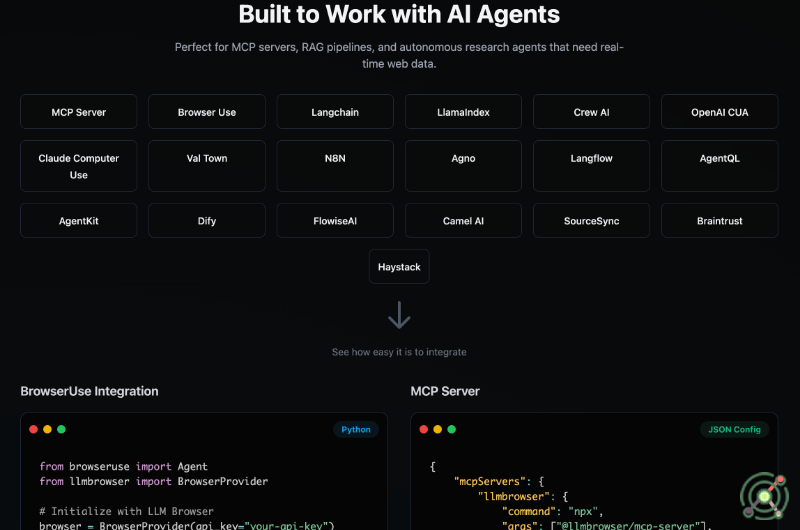This screenshot has height=530, width=800.
Task: Open the LlamaIndex integration card
Action: (463, 112)
